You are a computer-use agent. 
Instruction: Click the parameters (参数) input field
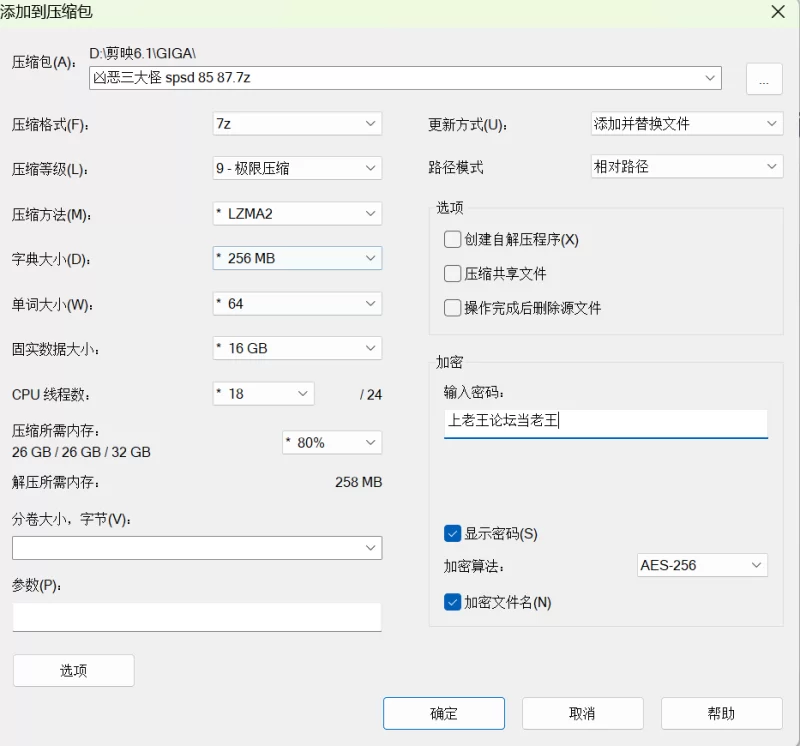(x=197, y=617)
